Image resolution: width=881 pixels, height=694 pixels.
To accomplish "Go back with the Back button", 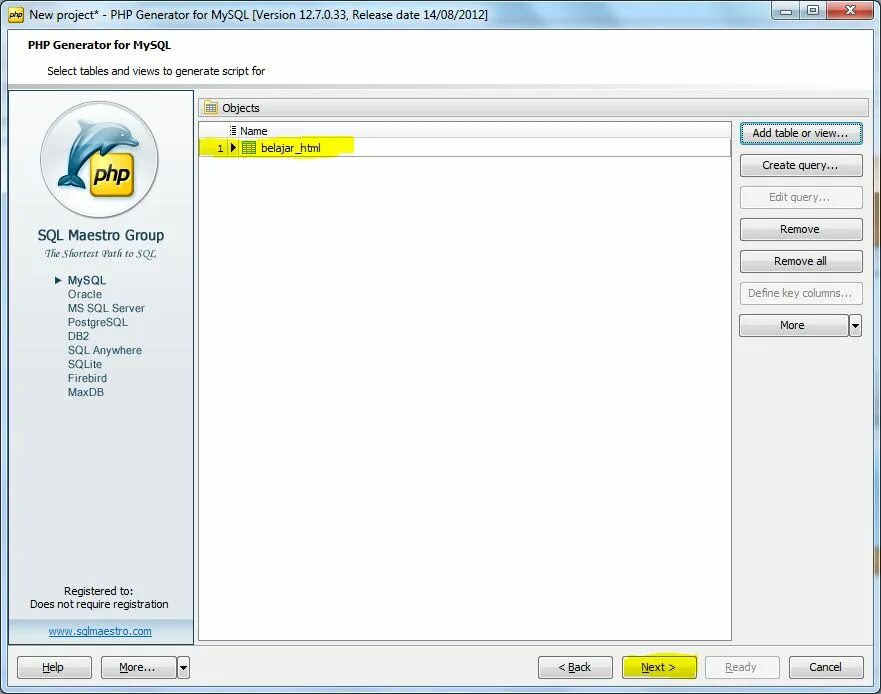I will tap(575, 668).
